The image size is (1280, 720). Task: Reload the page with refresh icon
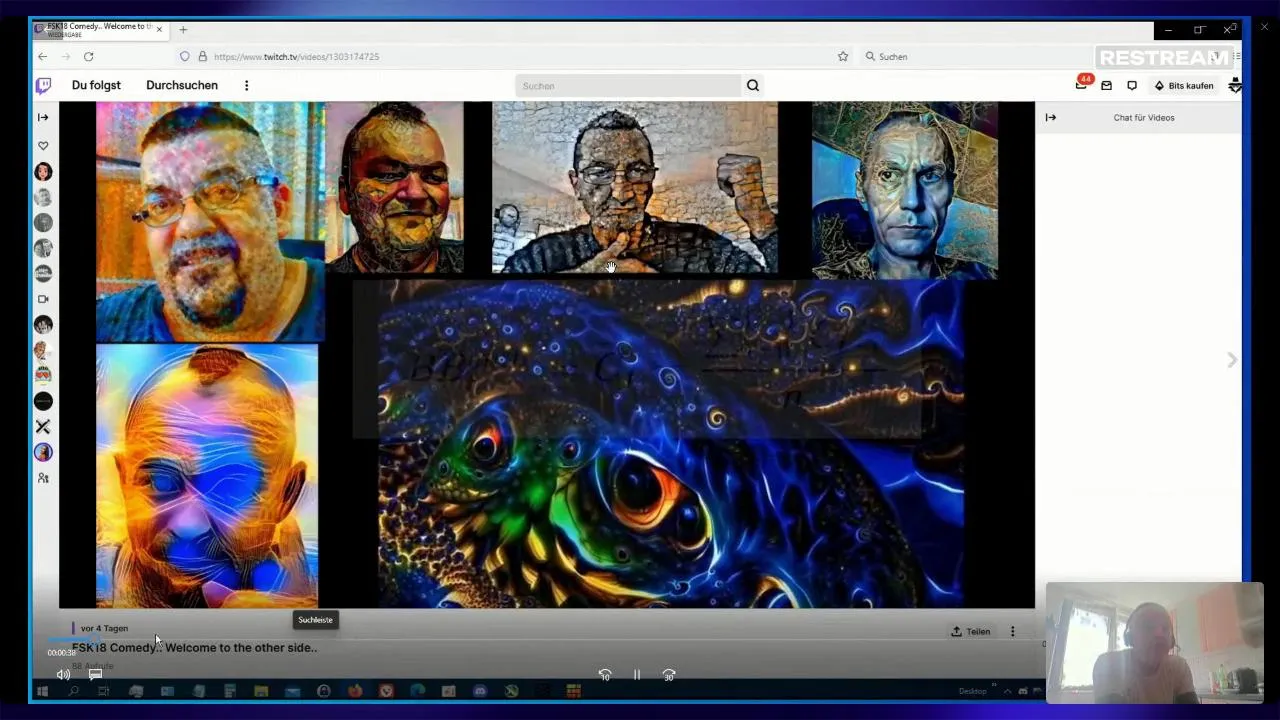pos(88,57)
